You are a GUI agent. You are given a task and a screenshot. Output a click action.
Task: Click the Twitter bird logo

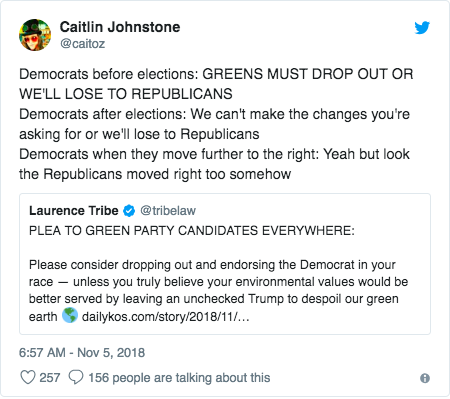tap(422, 28)
